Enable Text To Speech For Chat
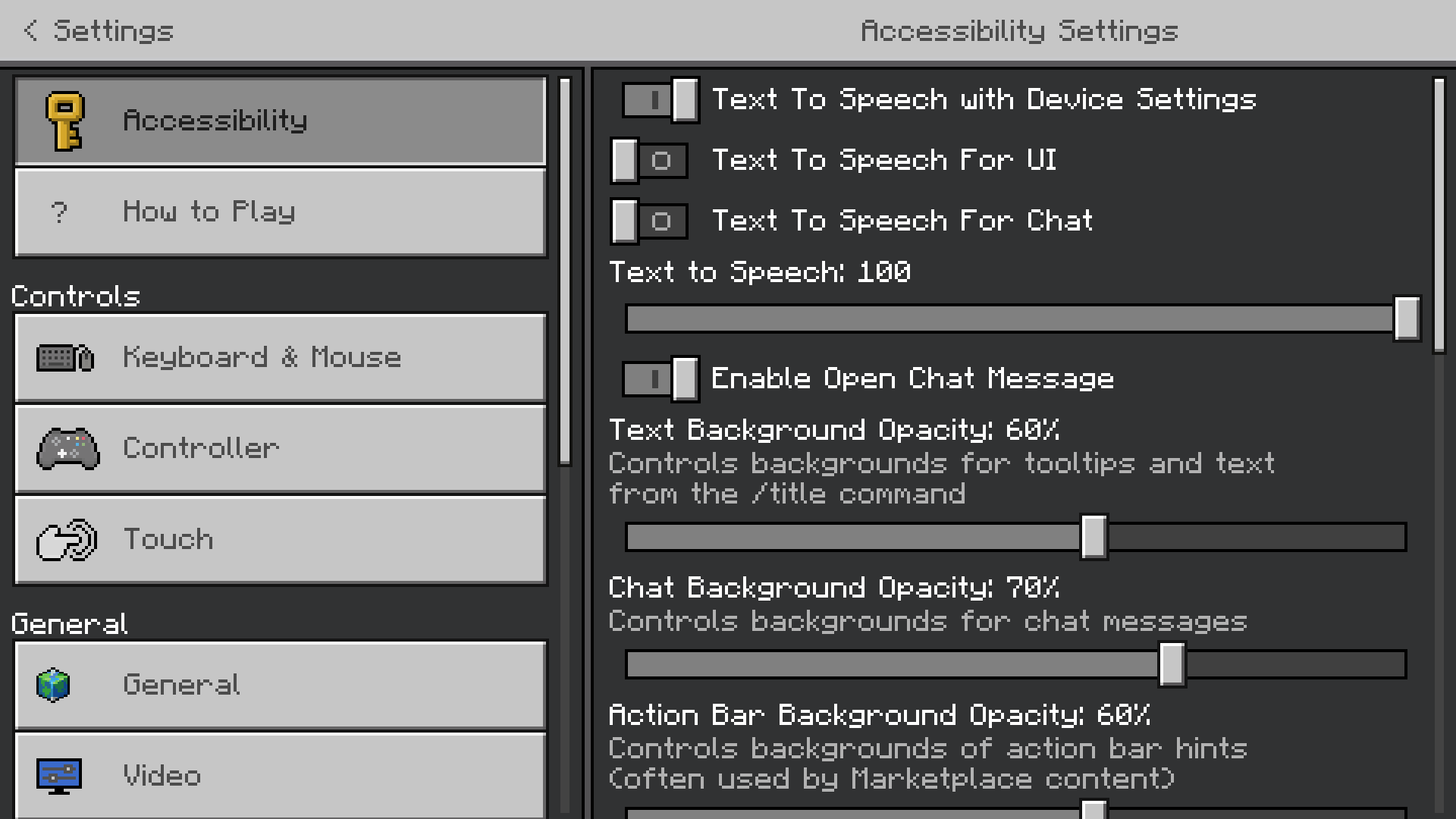The image size is (1456, 819). [650, 221]
